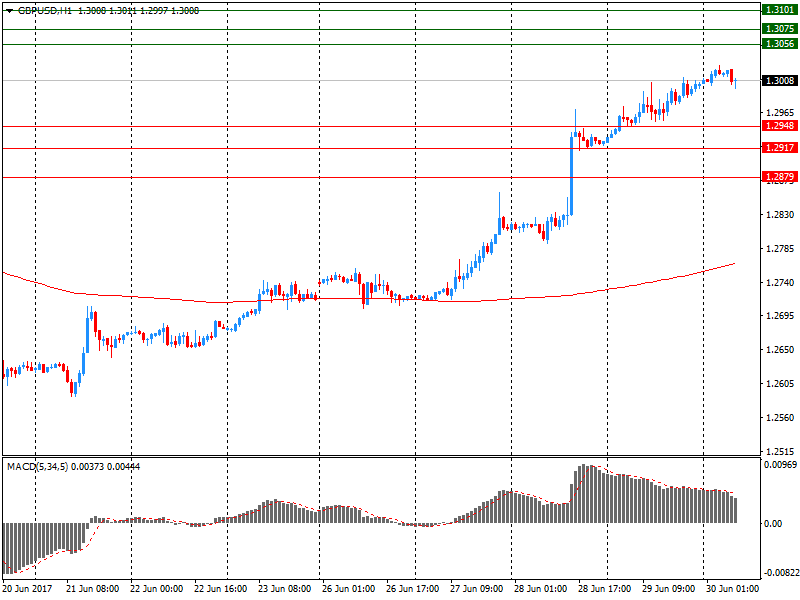The height and width of the screenshot is (600, 800).
Task: Click the 26 Jun 01:00 time label
Action: click(348, 588)
